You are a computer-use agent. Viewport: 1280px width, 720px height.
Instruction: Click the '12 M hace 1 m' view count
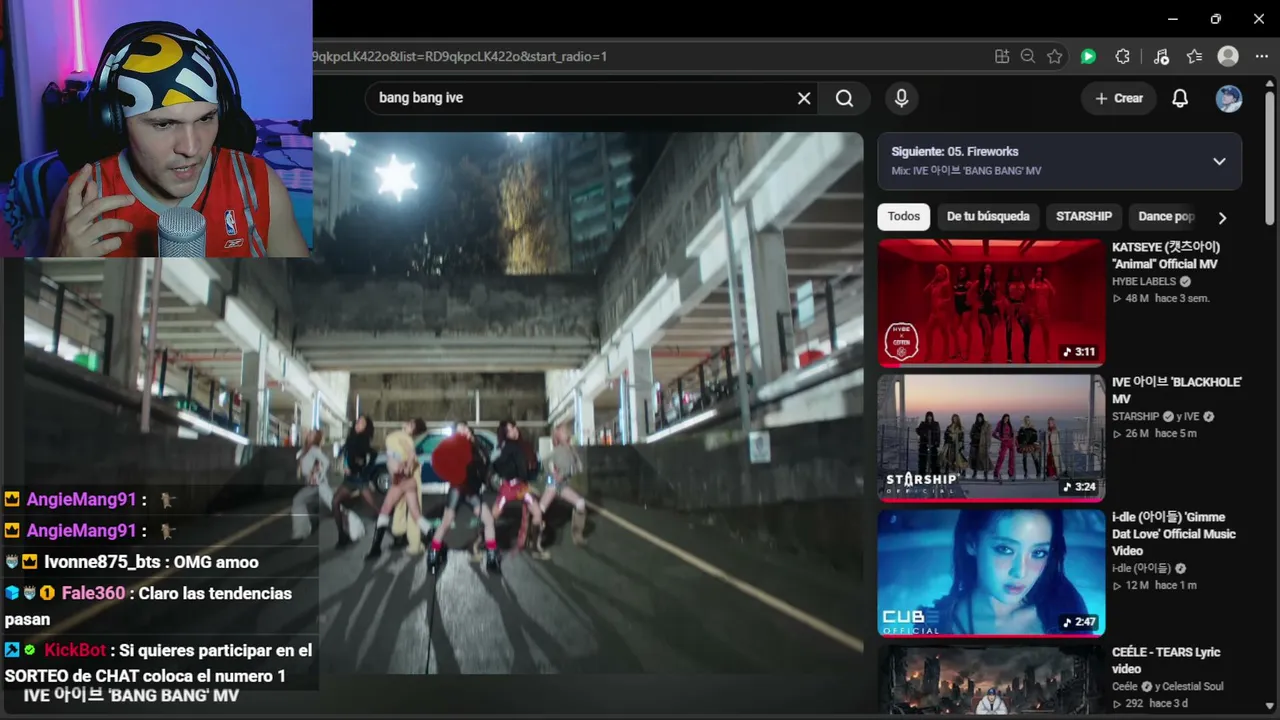[x=1154, y=585]
